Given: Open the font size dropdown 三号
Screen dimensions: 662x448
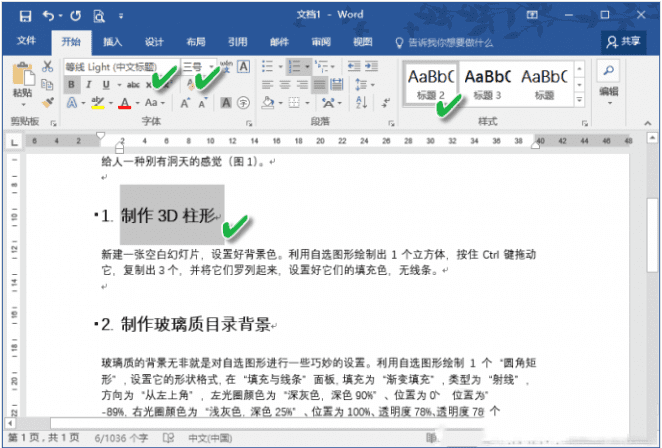Looking at the screenshot, I should pyautogui.click(x=211, y=67).
